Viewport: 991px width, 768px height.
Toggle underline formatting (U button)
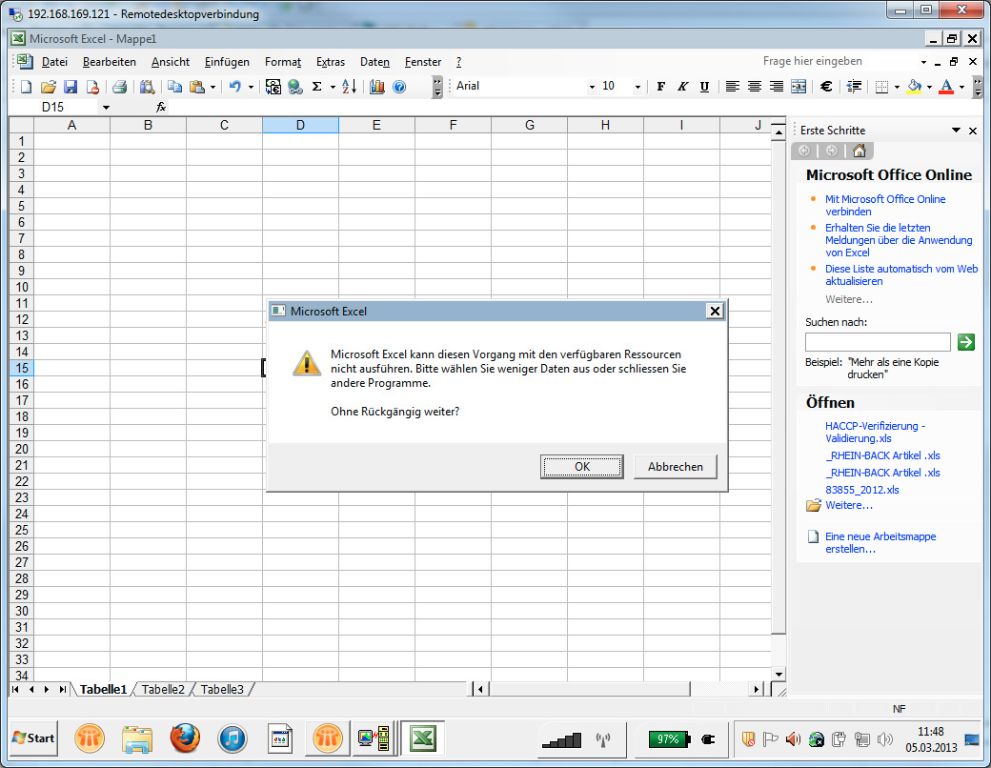pyautogui.click(x=704, y=87)
